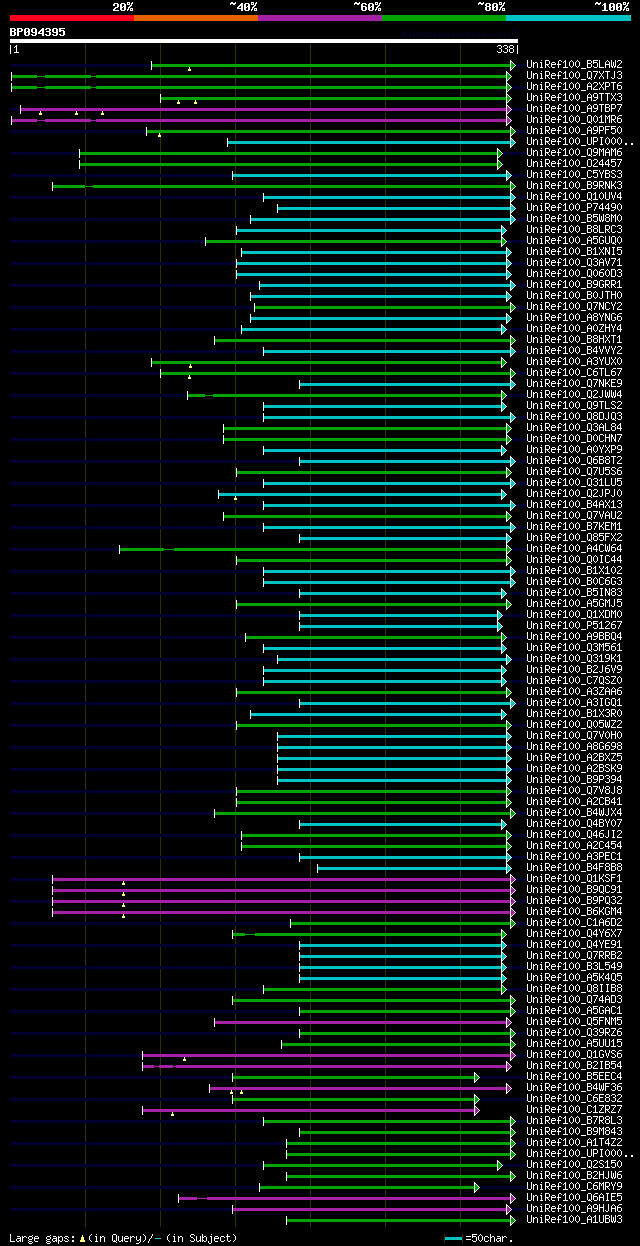
Task: Select the UniRef100_Q3M561 label
Action: (x=574, y=648)
